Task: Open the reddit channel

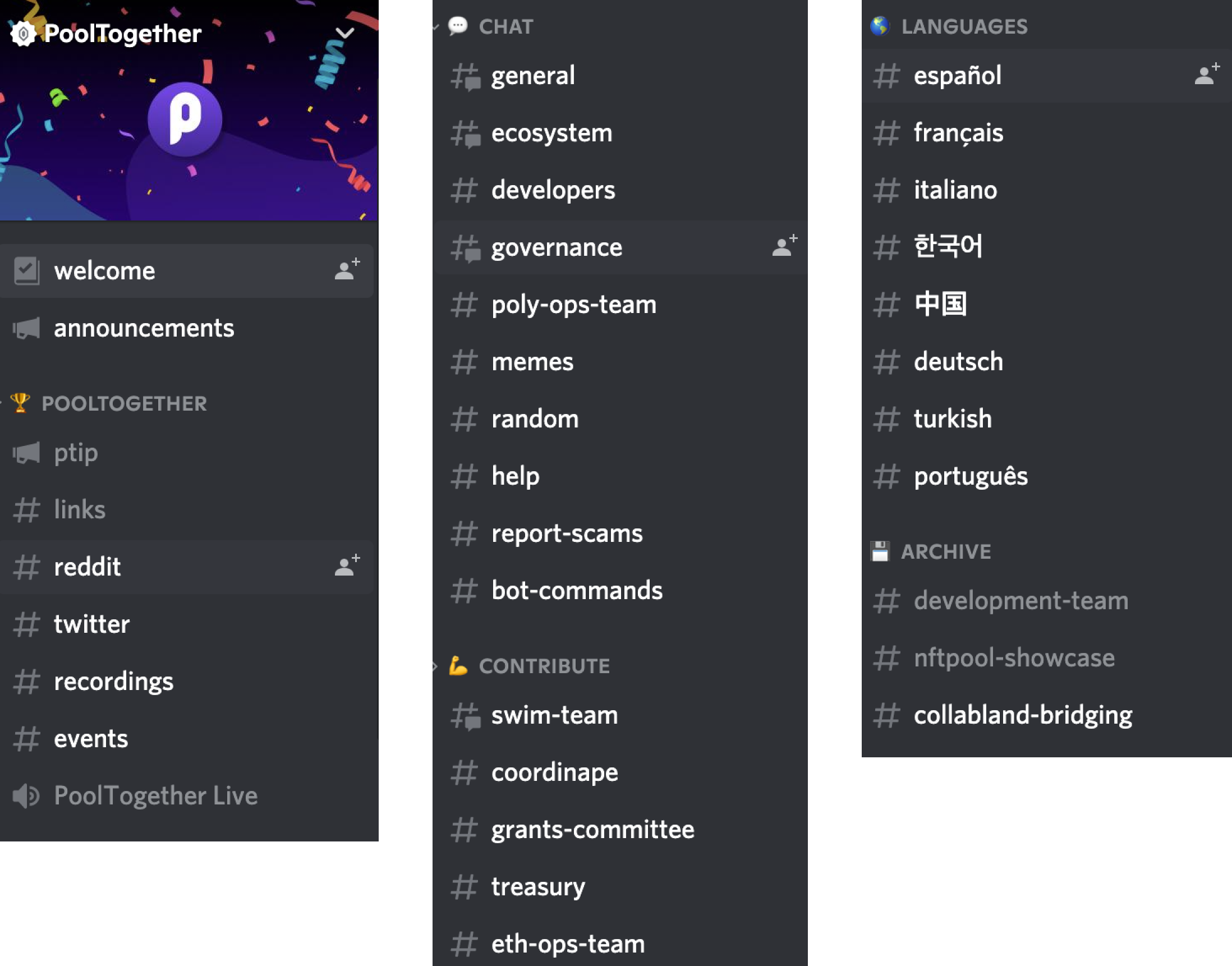Action: 187,567
